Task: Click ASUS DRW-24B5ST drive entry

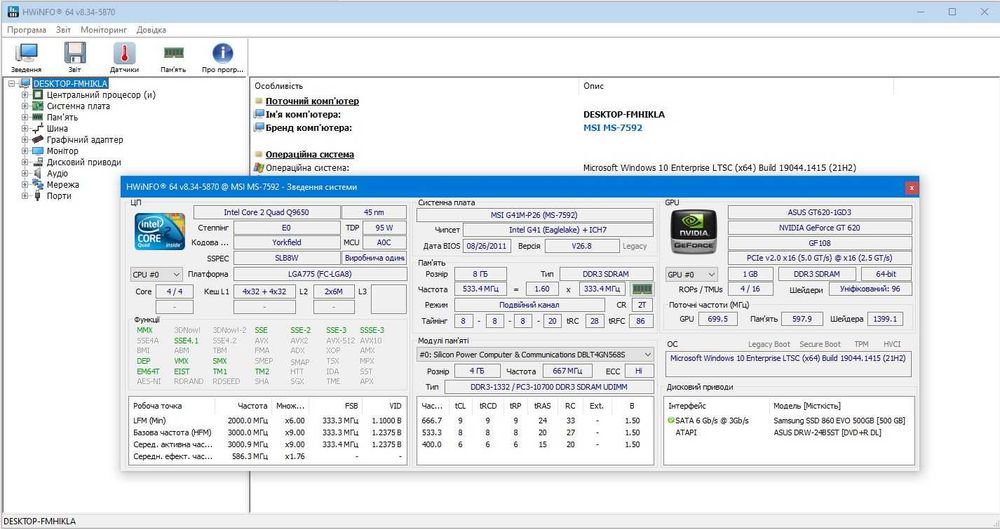Action: 825,433
